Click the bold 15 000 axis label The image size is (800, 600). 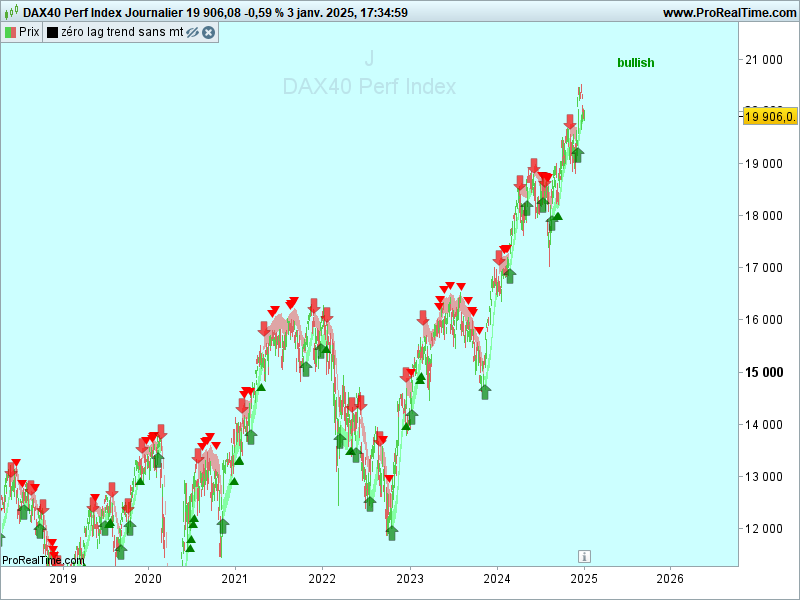point(764,372)
